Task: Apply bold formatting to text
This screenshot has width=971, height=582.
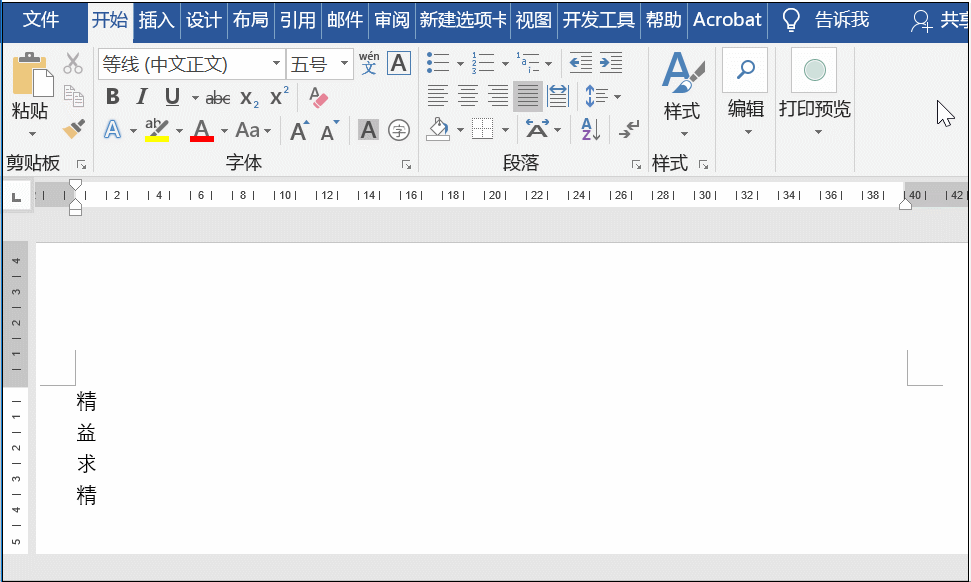Action: (112, 97)
